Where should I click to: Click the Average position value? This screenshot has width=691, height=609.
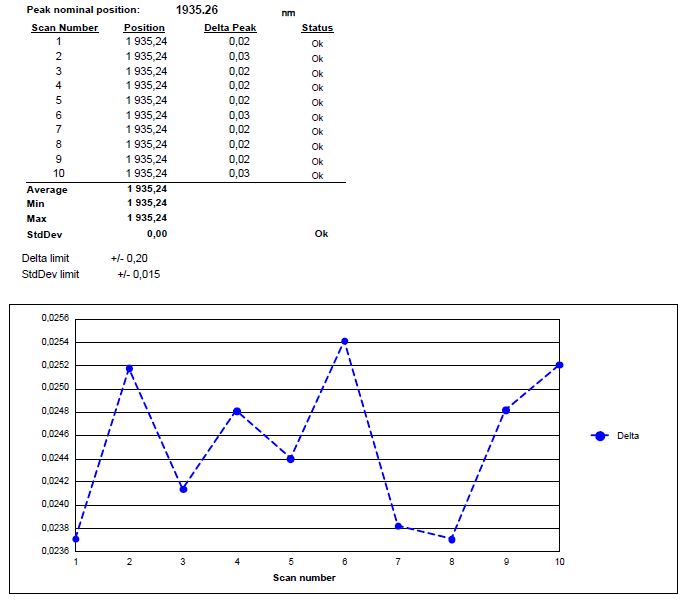[x=147, y=189]
